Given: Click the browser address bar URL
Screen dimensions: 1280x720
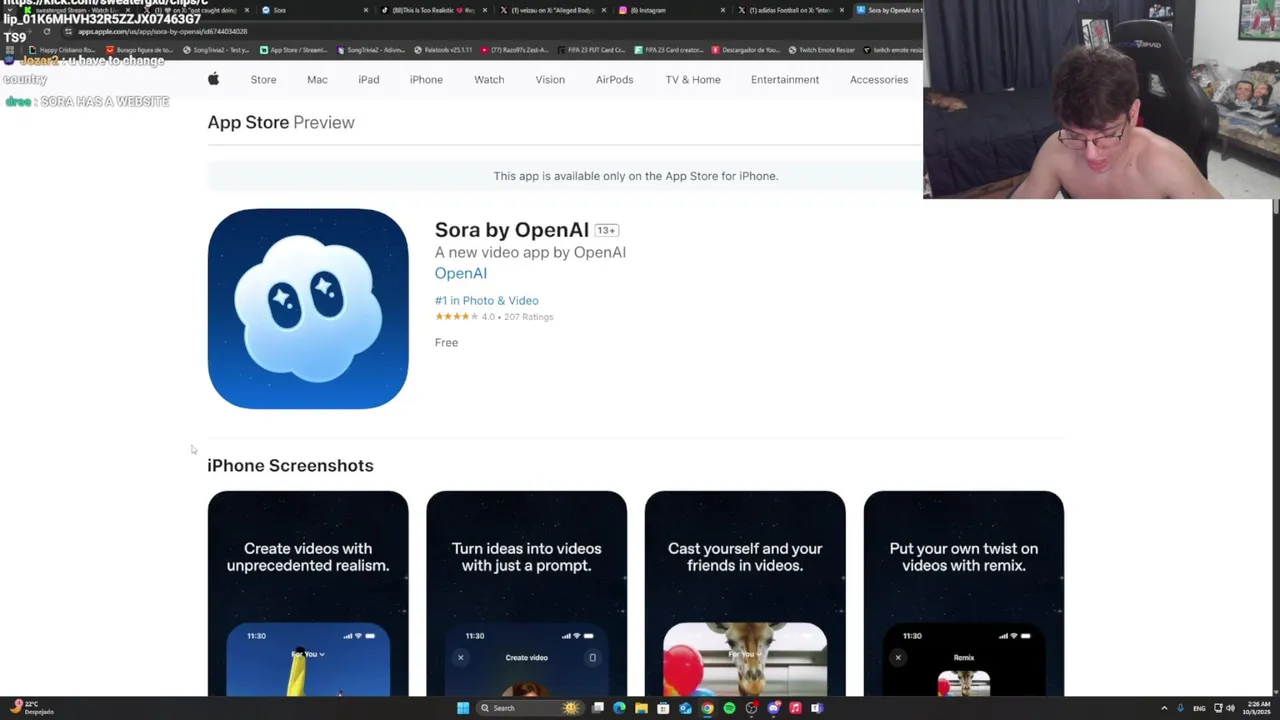Looking at the screenshot, I should pos(162,32).
